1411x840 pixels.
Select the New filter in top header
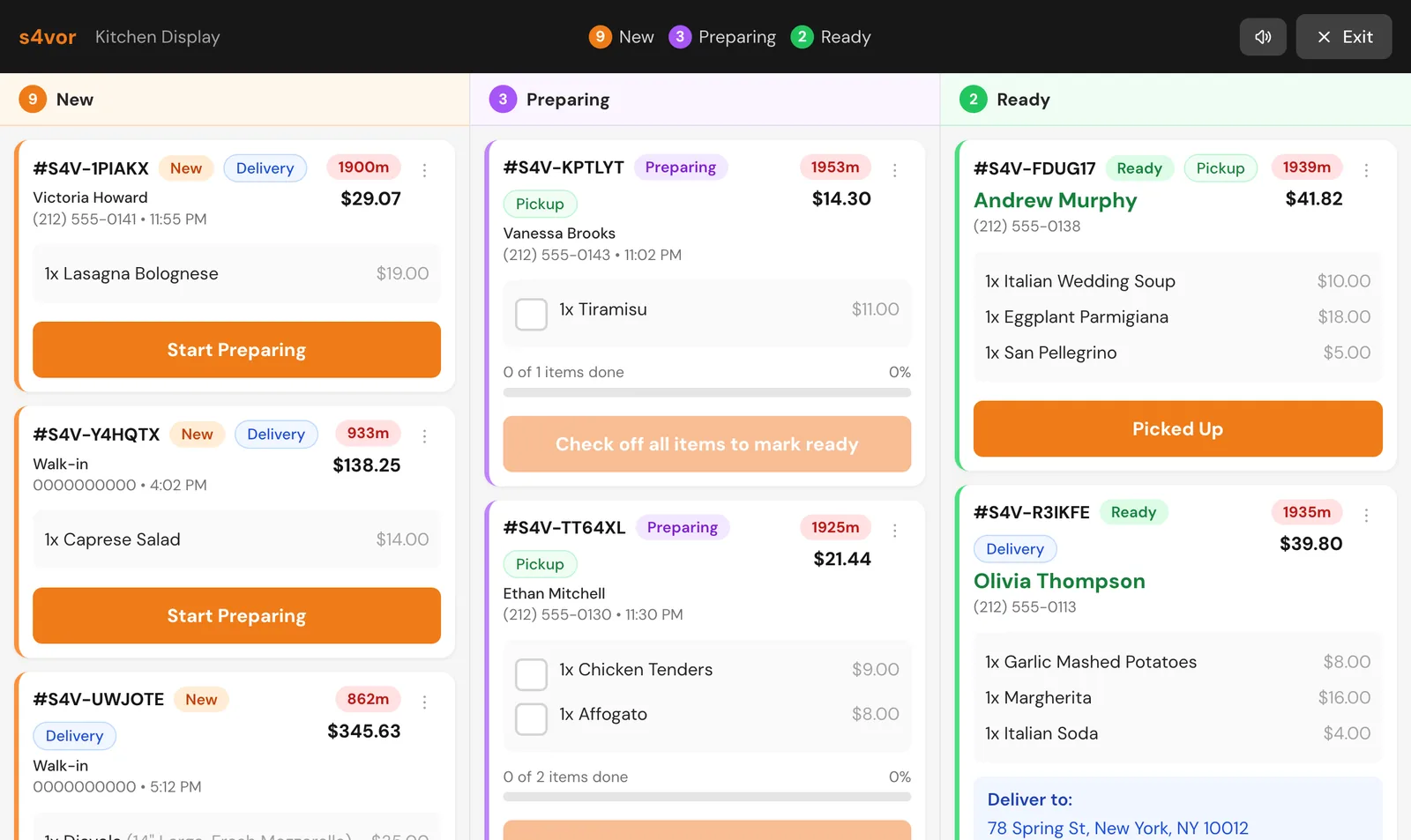[x=622, y=37]
